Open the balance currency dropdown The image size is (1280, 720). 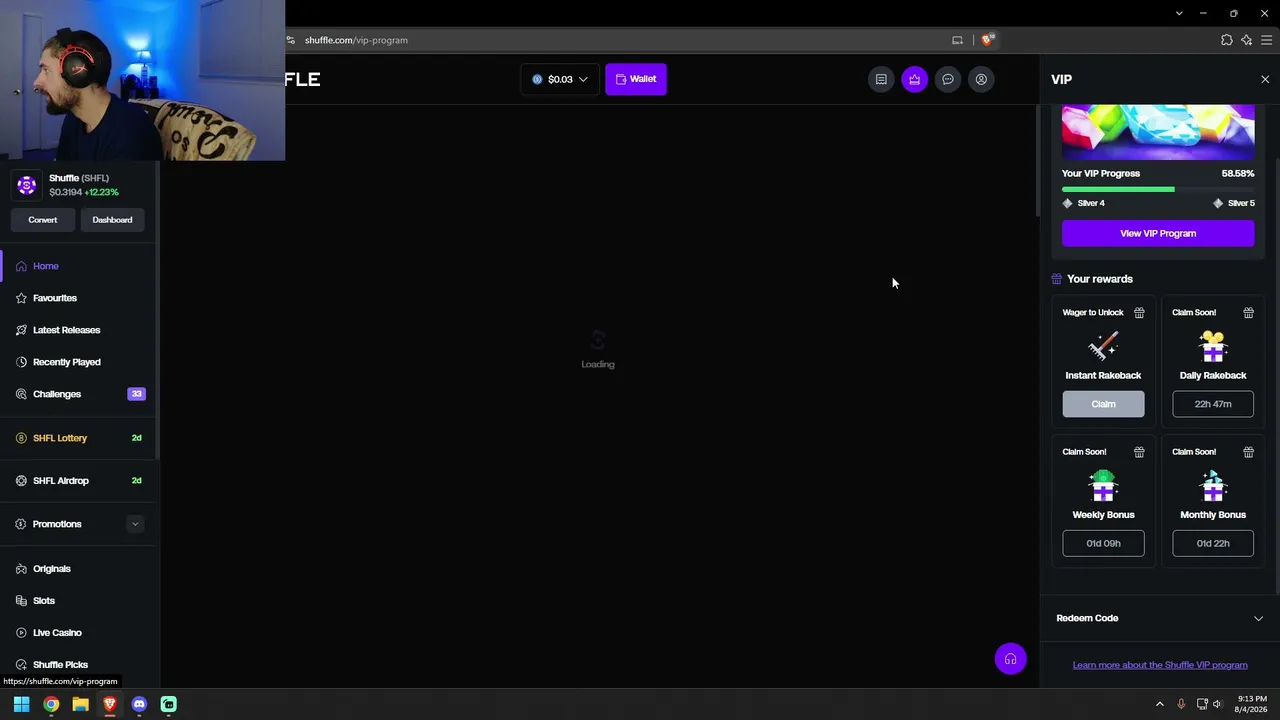click(560, 79)
